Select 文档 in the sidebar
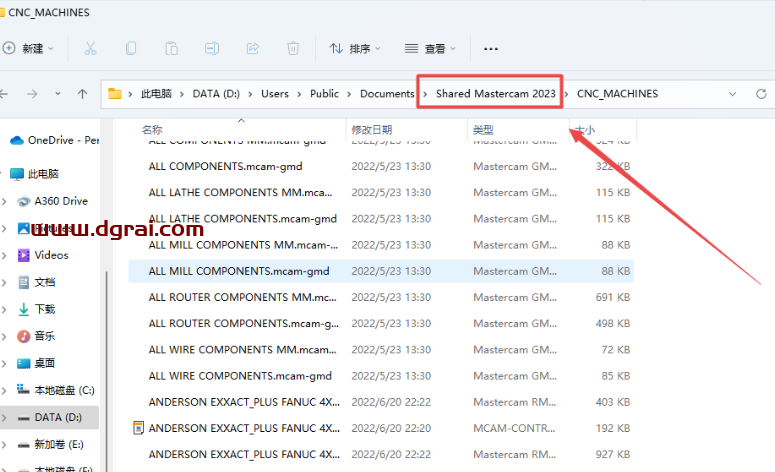Screen dimensions: 775x472 point(37,282)
